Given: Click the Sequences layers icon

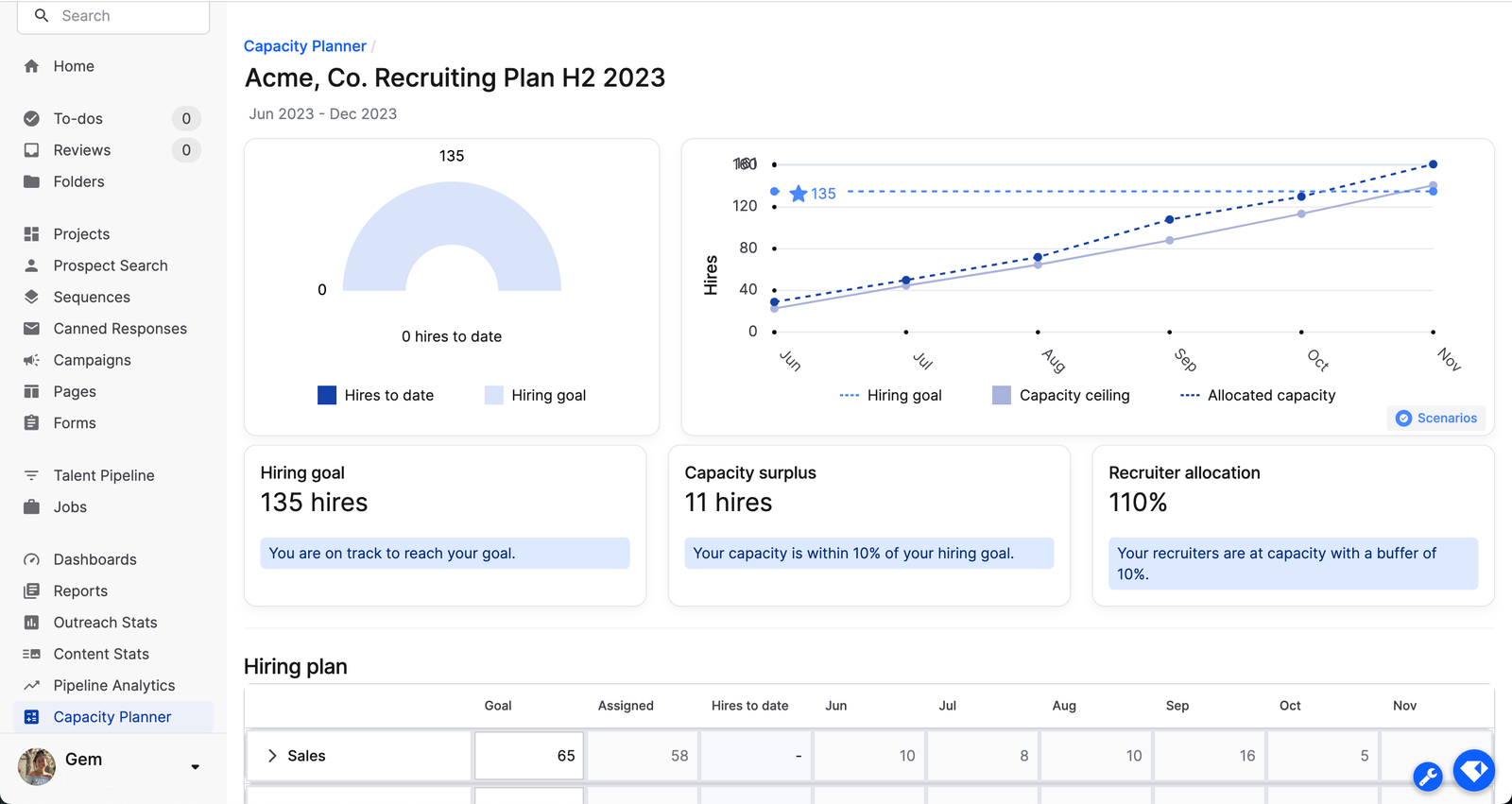Looking at the screenshot, I should [32, 297].
